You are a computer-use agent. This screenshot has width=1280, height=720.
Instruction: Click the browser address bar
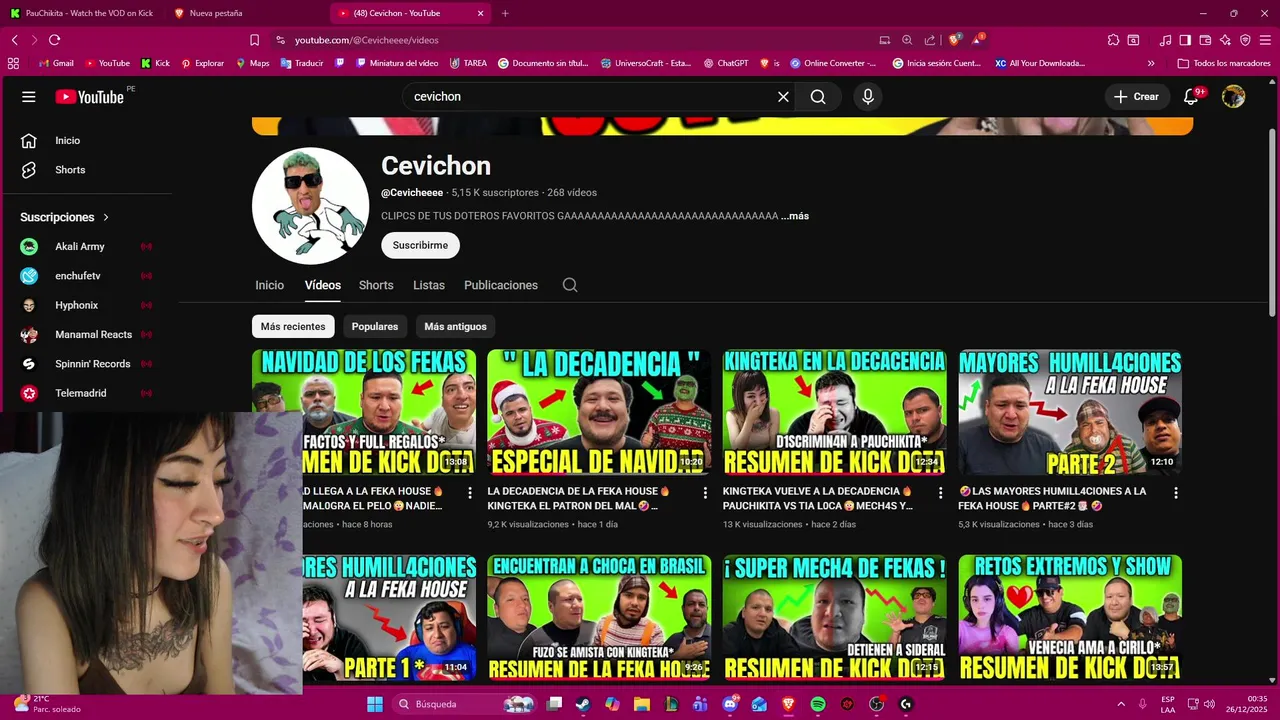(580, 40)
